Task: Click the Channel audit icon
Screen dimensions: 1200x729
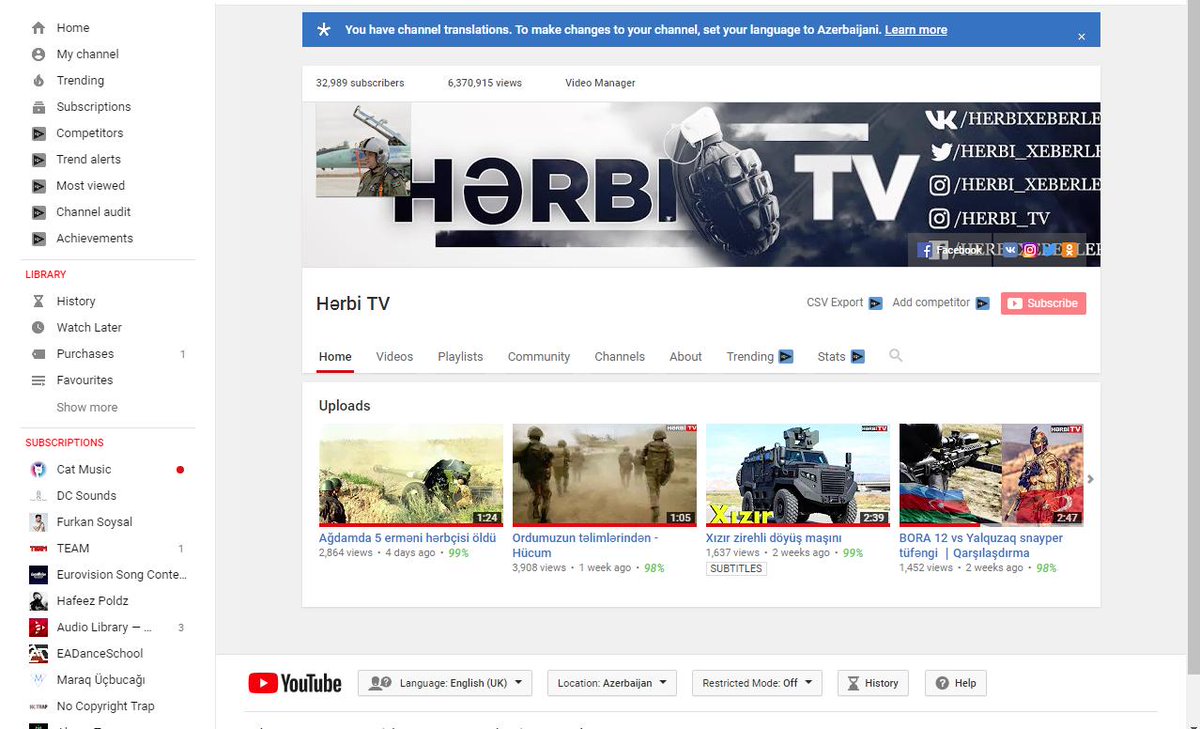Action: pyautogui.click(x=38, y=212)
